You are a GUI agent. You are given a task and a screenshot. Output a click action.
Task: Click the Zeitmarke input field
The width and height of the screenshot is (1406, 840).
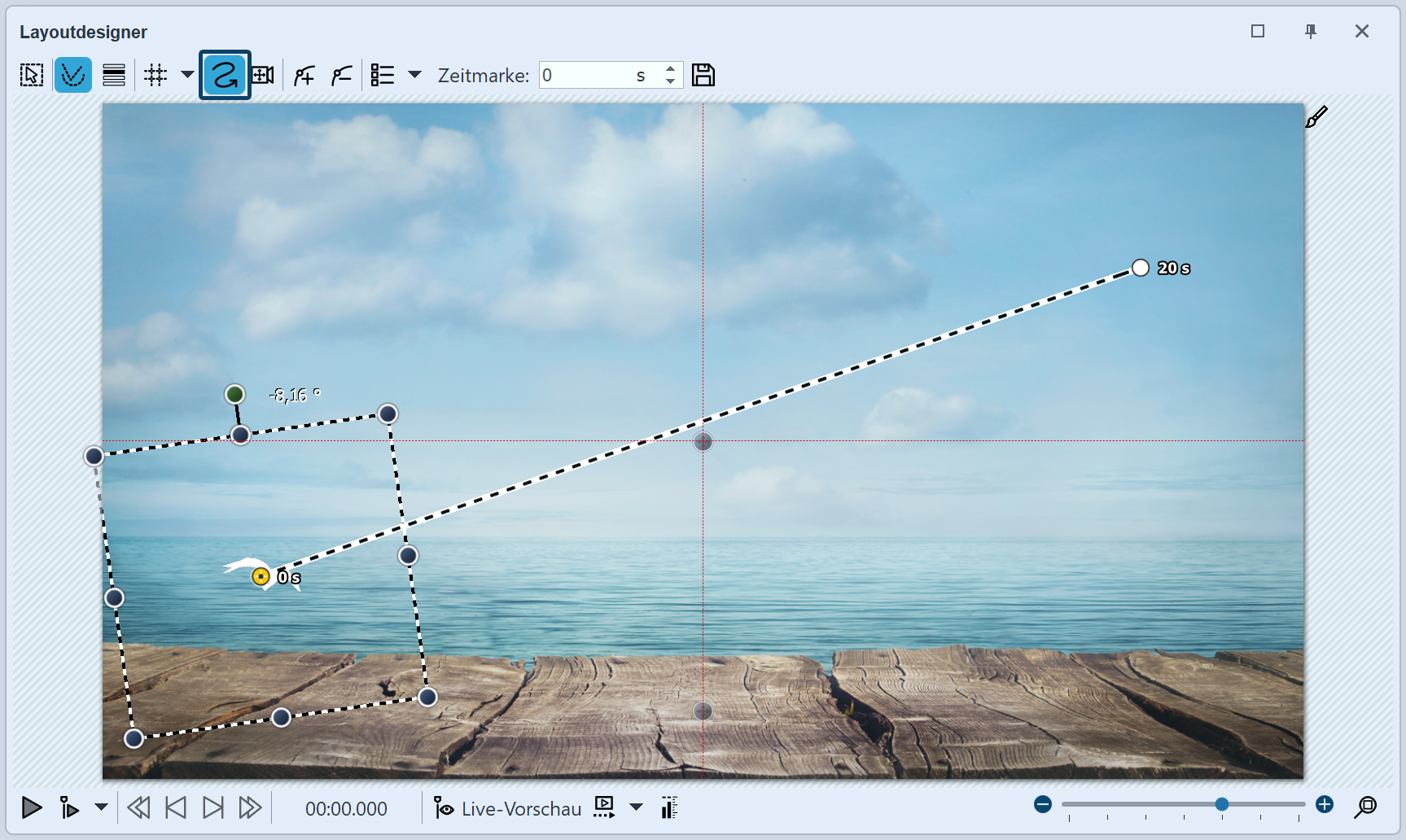point(586,76)
